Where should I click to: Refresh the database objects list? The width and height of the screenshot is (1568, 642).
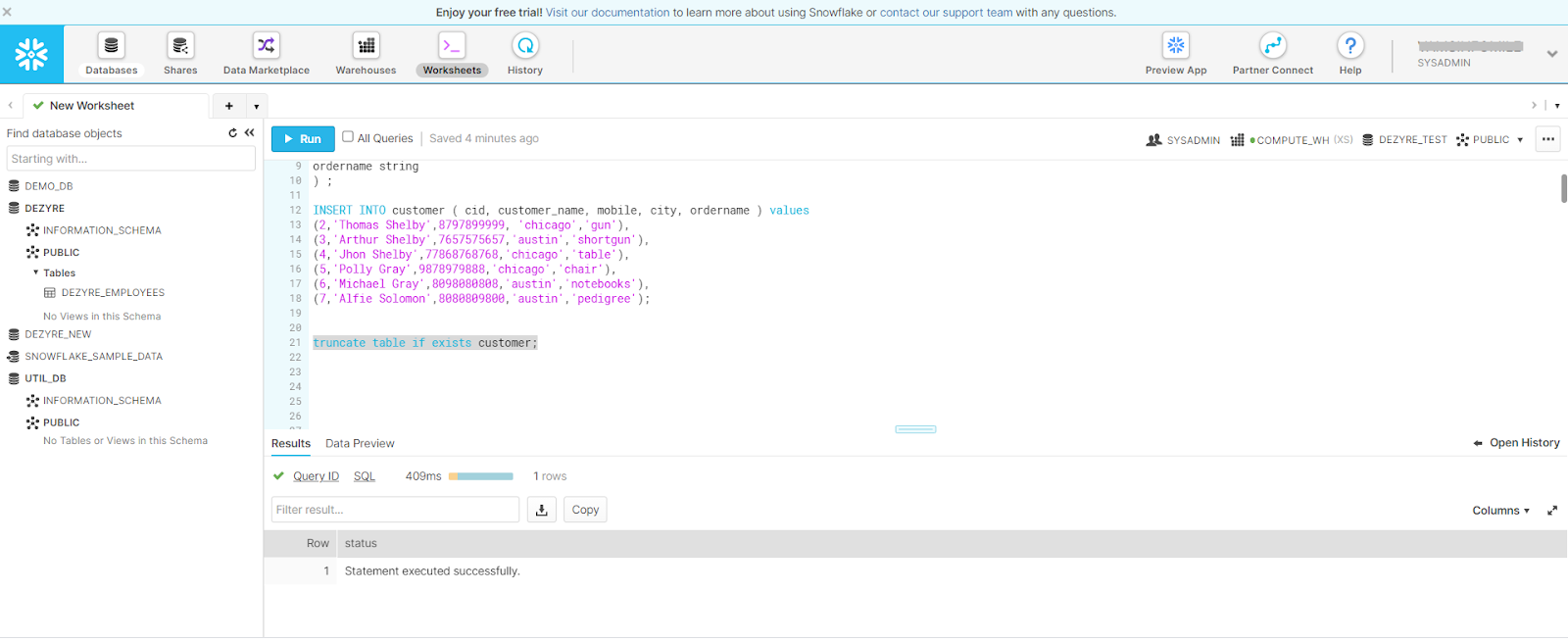tap(232, 133)
